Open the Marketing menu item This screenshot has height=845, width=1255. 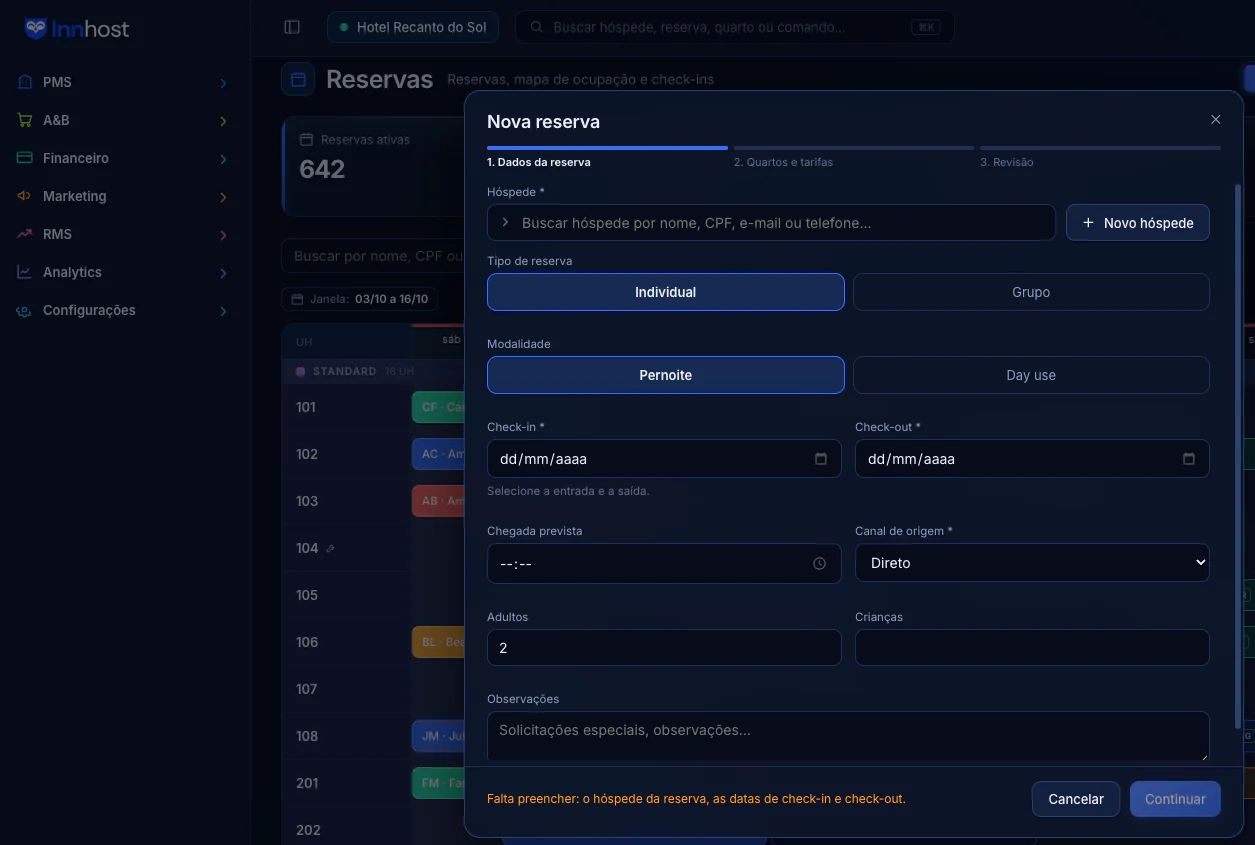pos(123,196)
